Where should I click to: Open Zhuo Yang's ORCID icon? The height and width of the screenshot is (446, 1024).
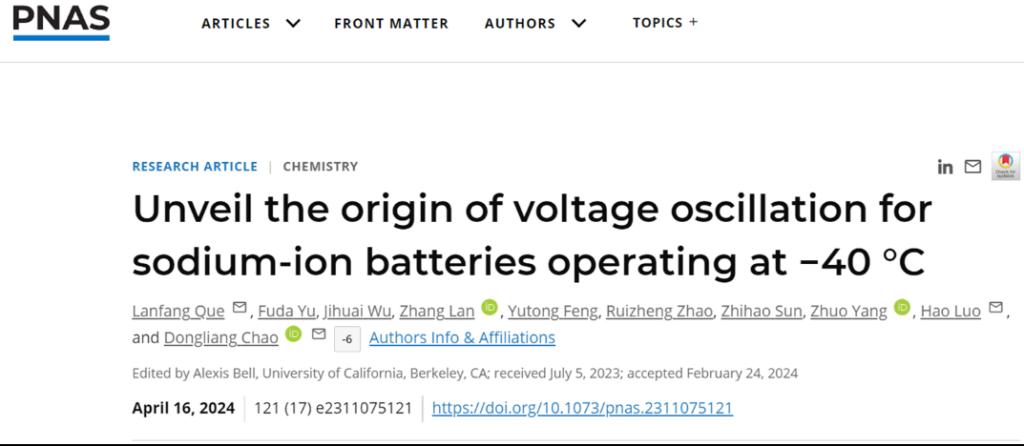click(902, 307)
